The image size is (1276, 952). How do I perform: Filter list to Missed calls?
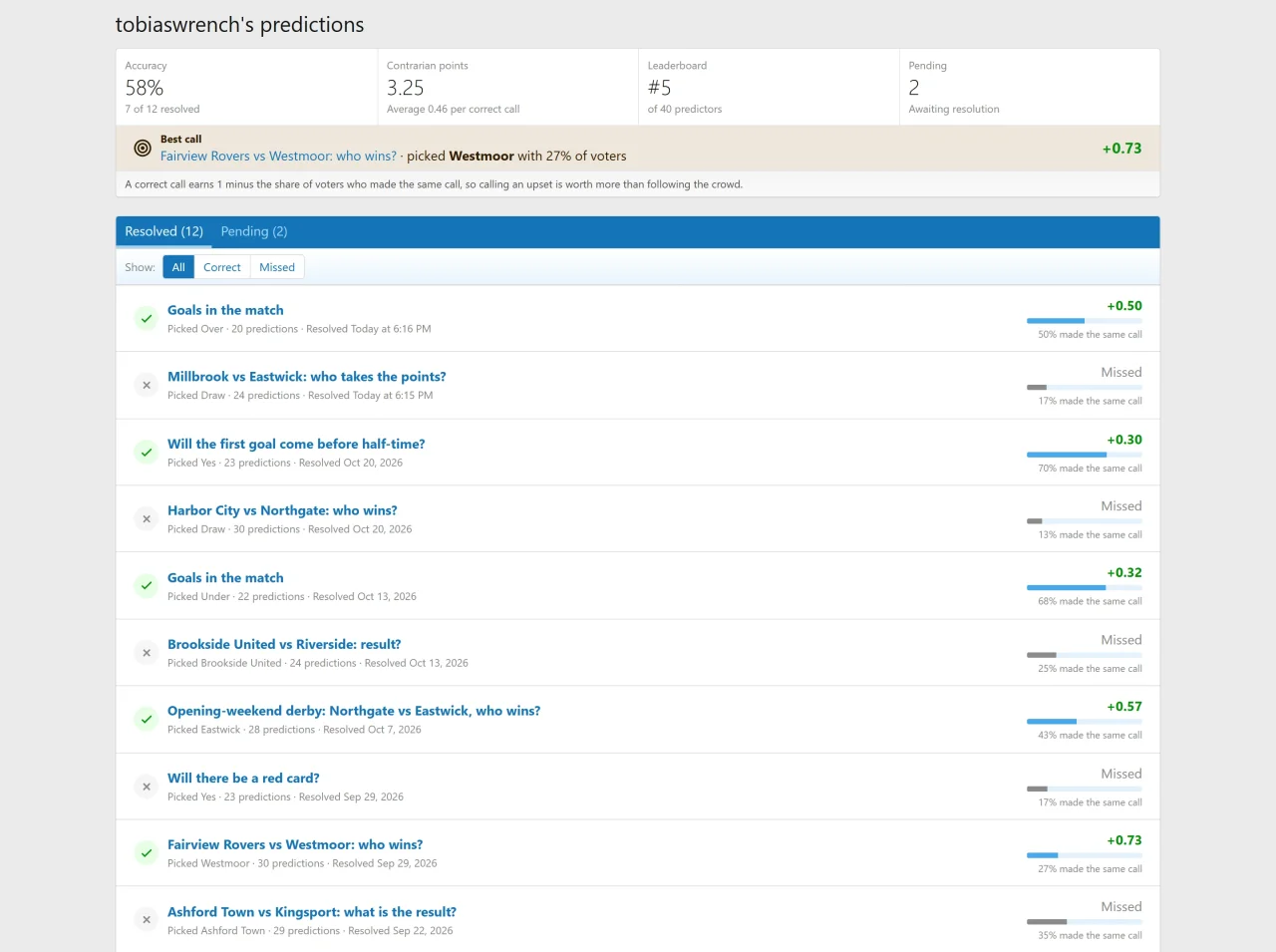277,267
